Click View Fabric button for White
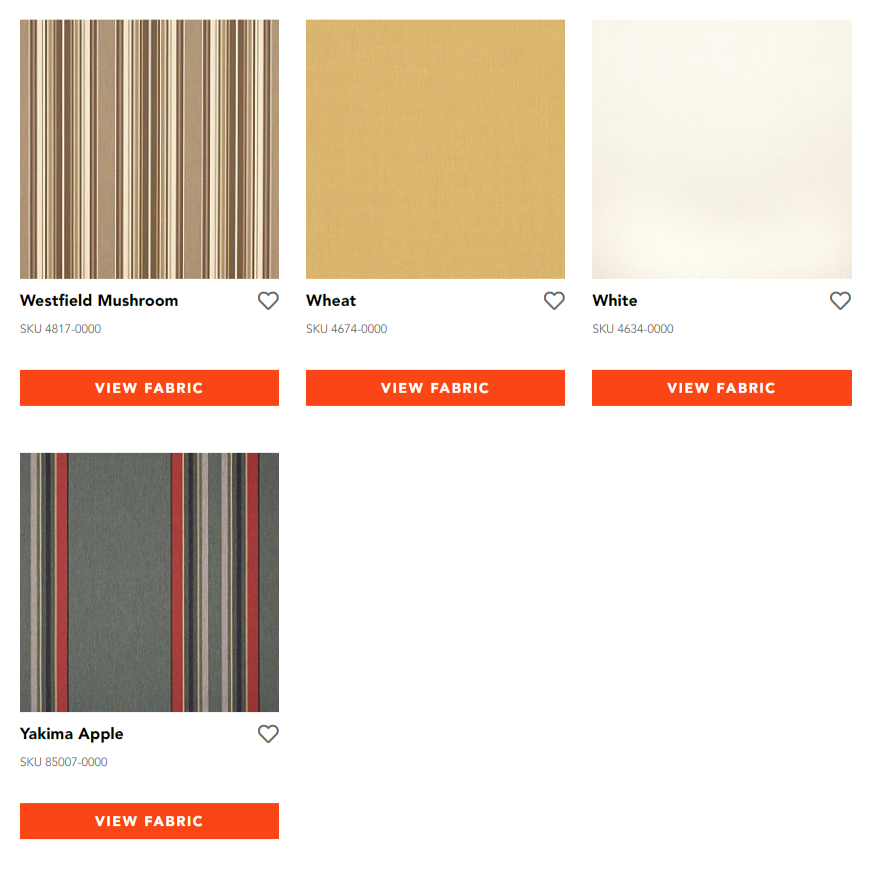 pyautogui.click(x=722, y=387)
